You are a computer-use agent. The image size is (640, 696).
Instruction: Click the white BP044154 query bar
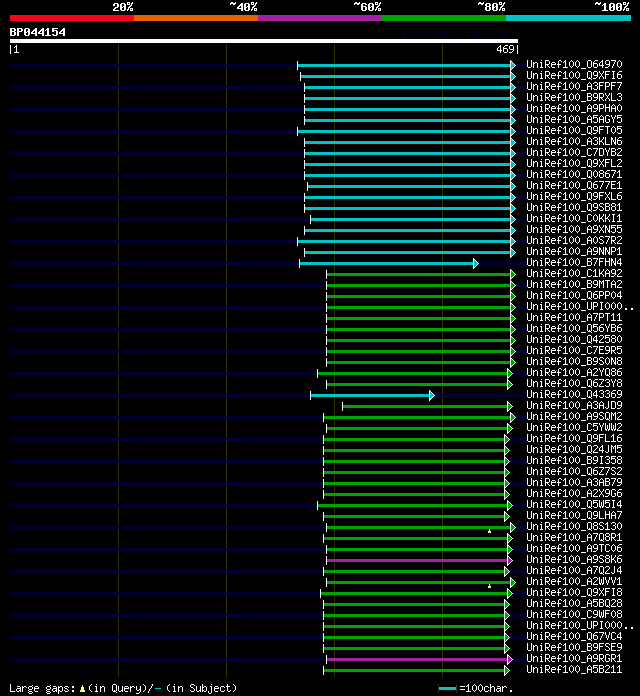point(264,41)
